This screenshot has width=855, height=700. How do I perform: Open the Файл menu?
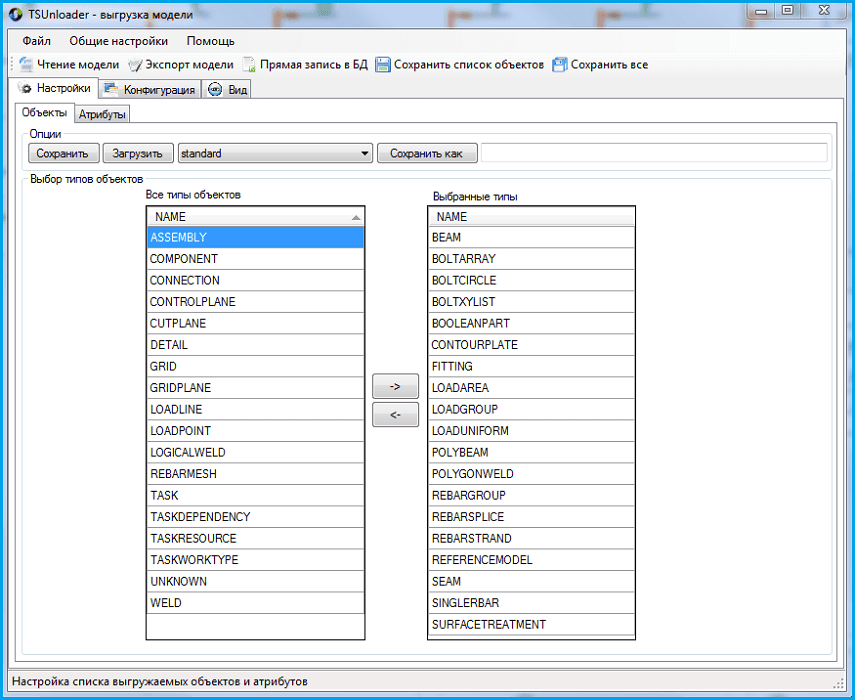click(x=36, y=41)
